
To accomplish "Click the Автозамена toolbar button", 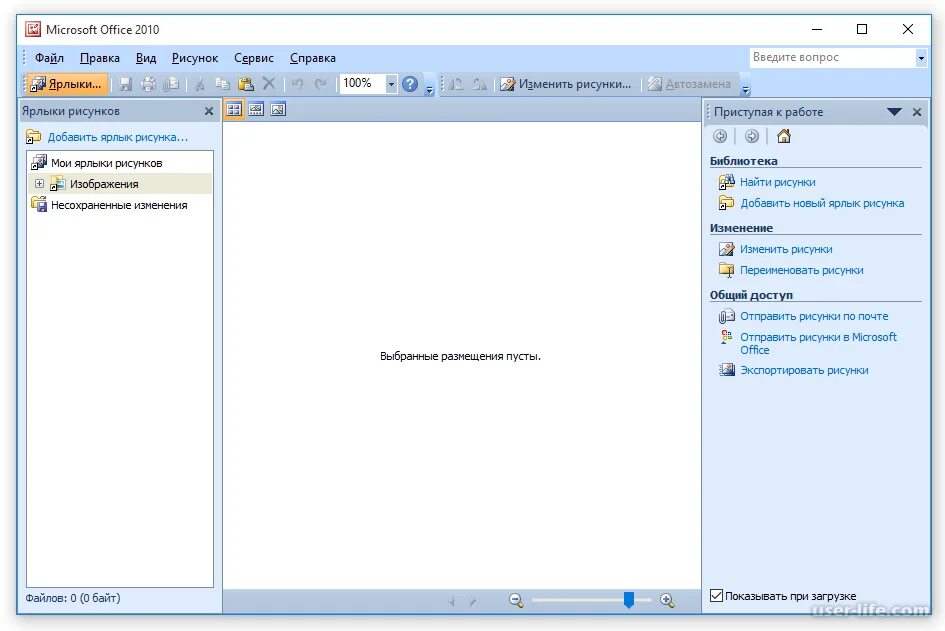I will coord(689,84).
